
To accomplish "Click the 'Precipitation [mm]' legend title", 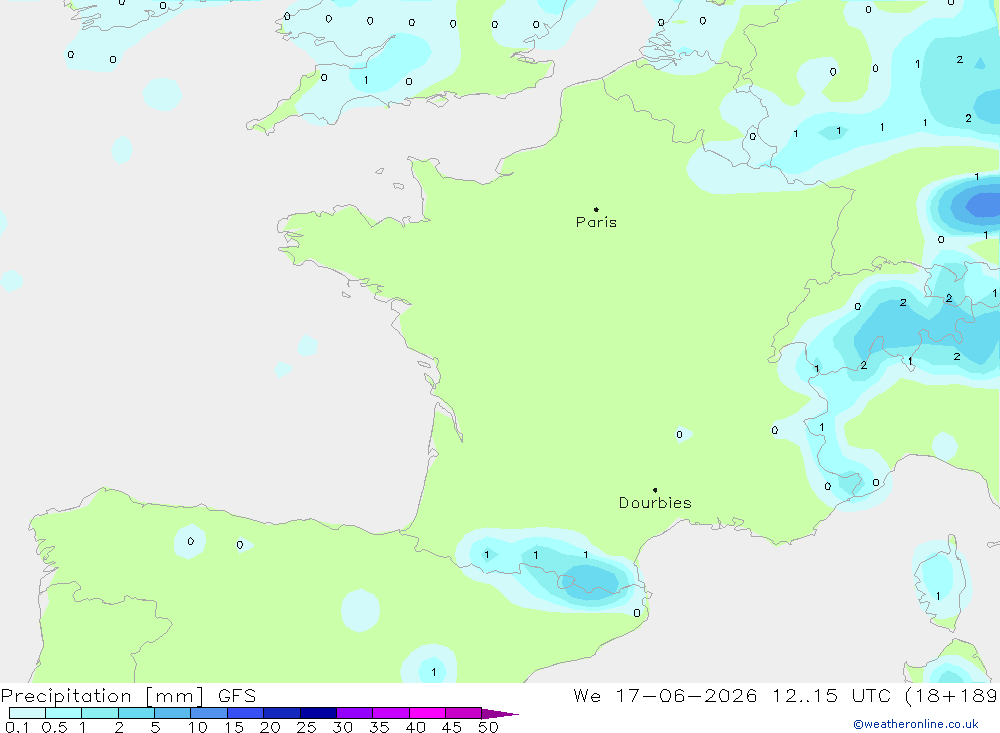I will point(102,696).
